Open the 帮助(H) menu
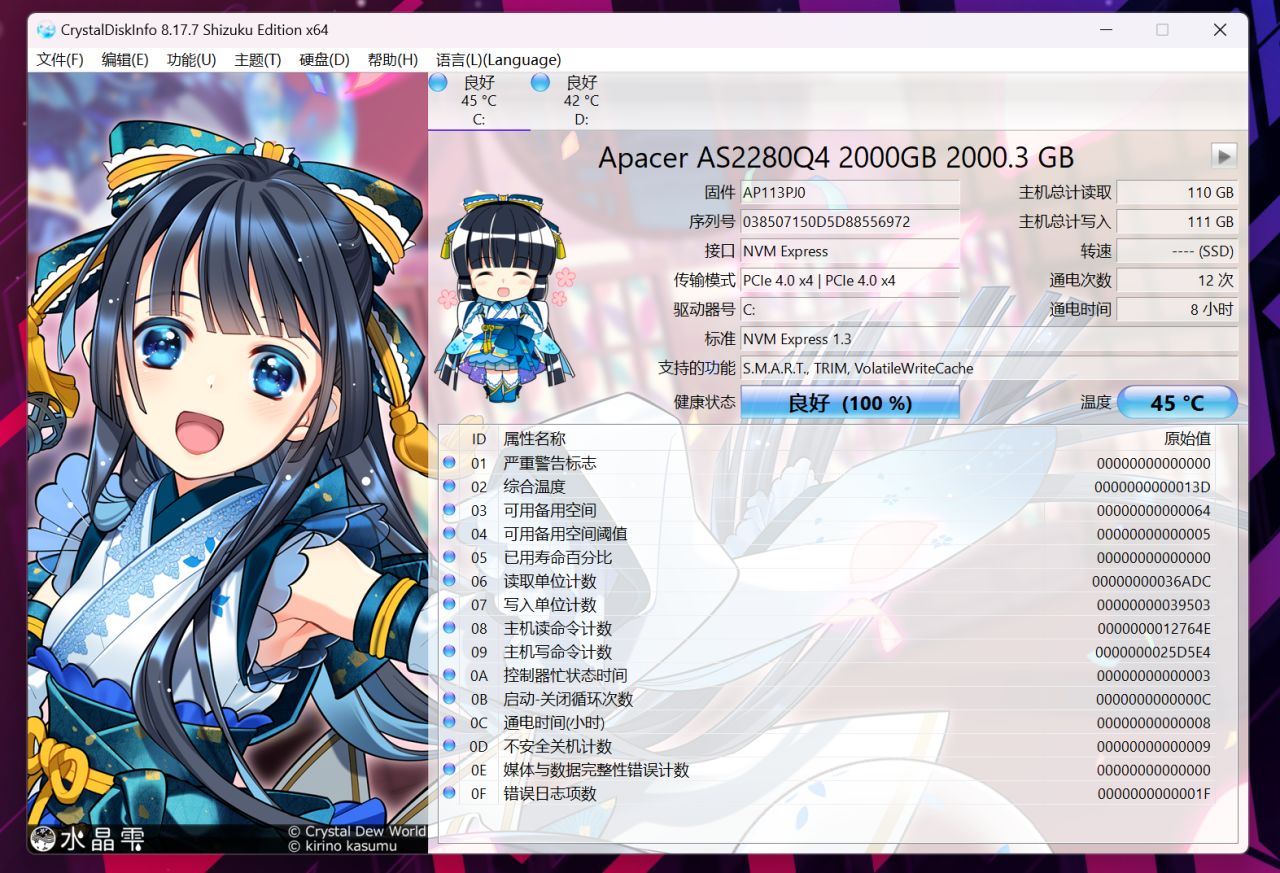The image size is (1280, 873). coord(393,60)
